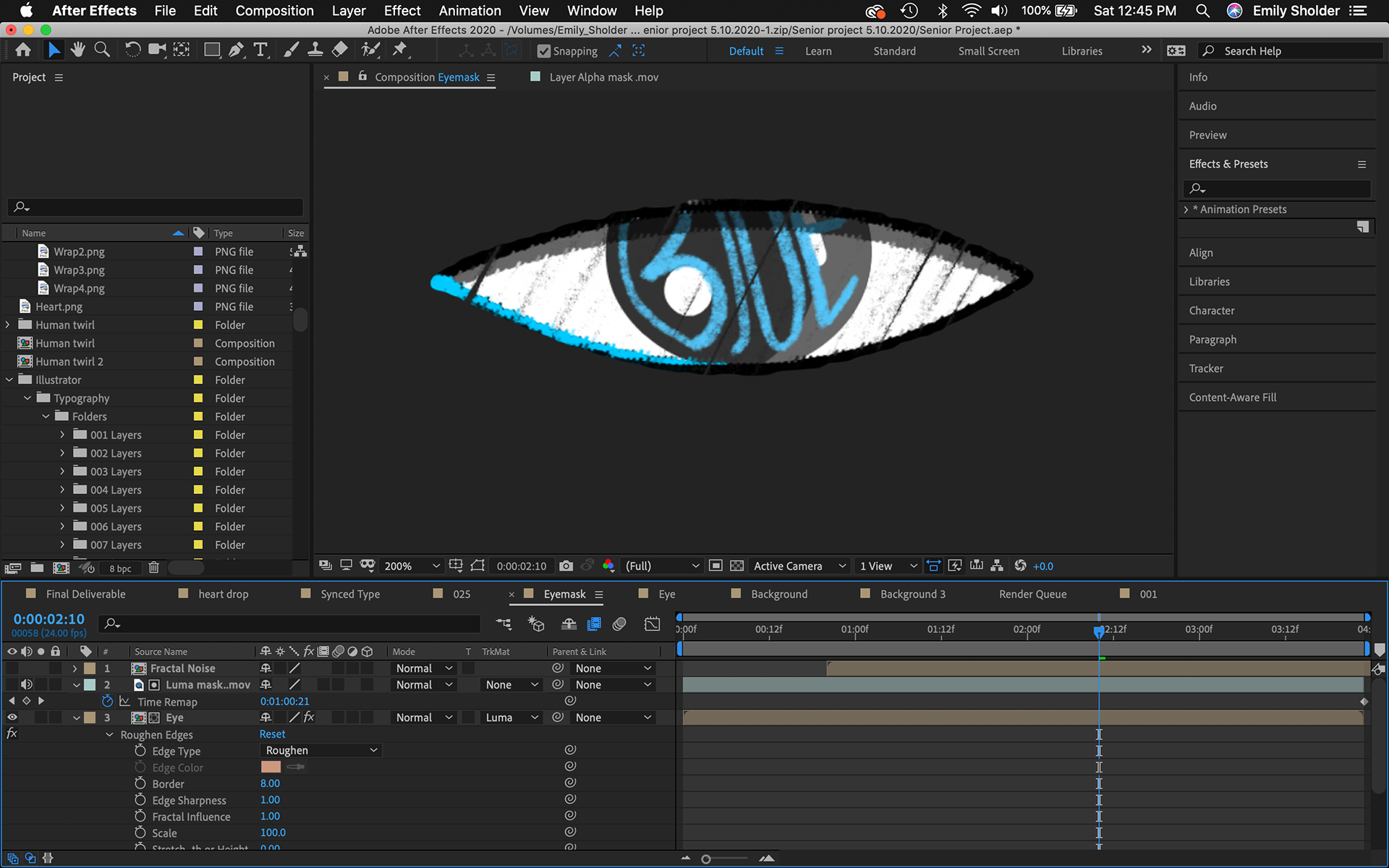Viewport: 1389px width, 868px height.
Task: Open Luma track matte dropdown for Eye layer
Action: point(511,718)
